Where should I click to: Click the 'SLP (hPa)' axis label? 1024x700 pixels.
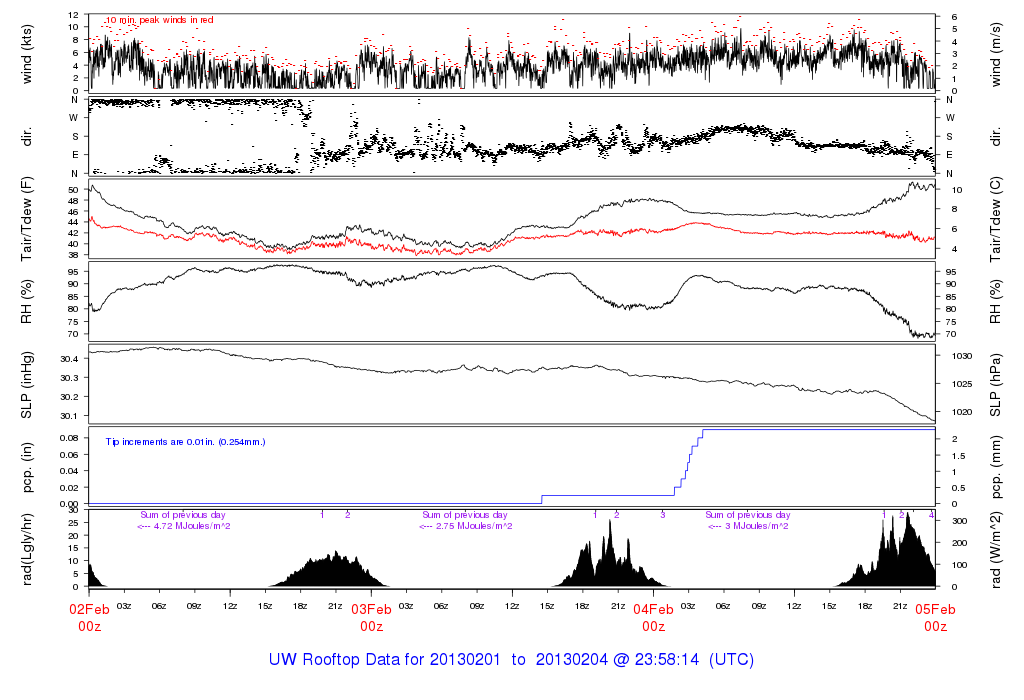coord(995,385)
